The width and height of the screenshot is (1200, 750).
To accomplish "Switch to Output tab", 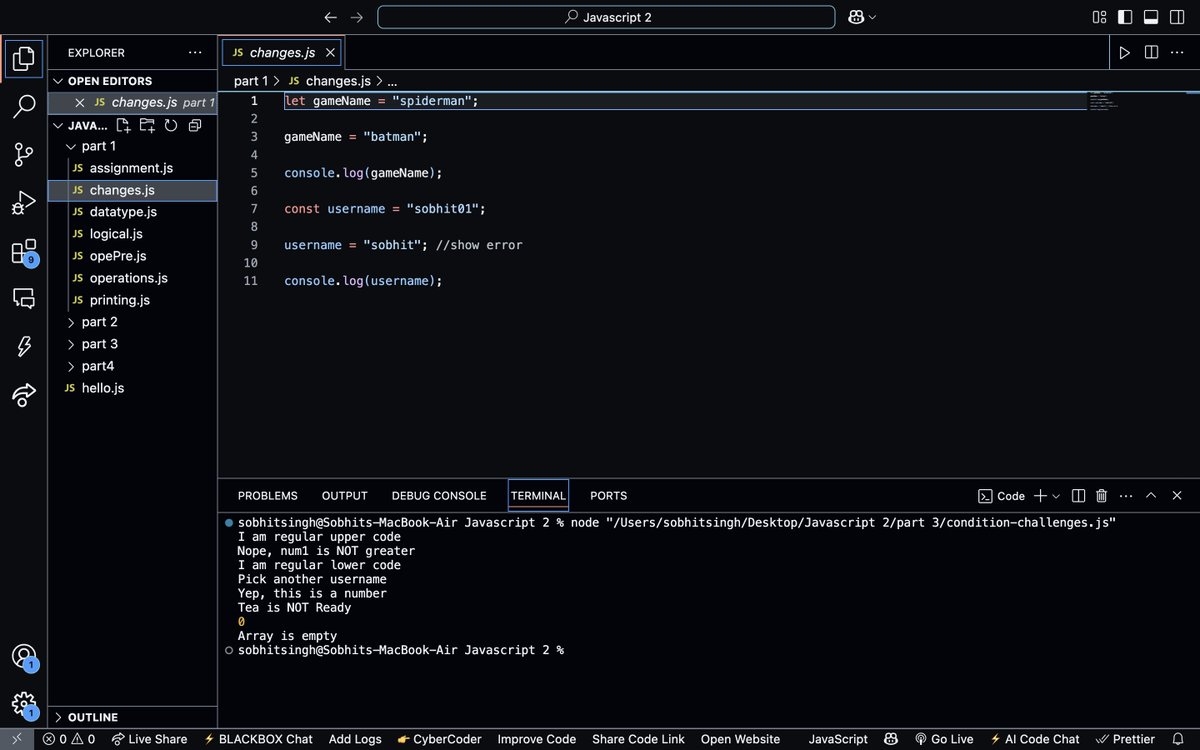I will 345,496.
